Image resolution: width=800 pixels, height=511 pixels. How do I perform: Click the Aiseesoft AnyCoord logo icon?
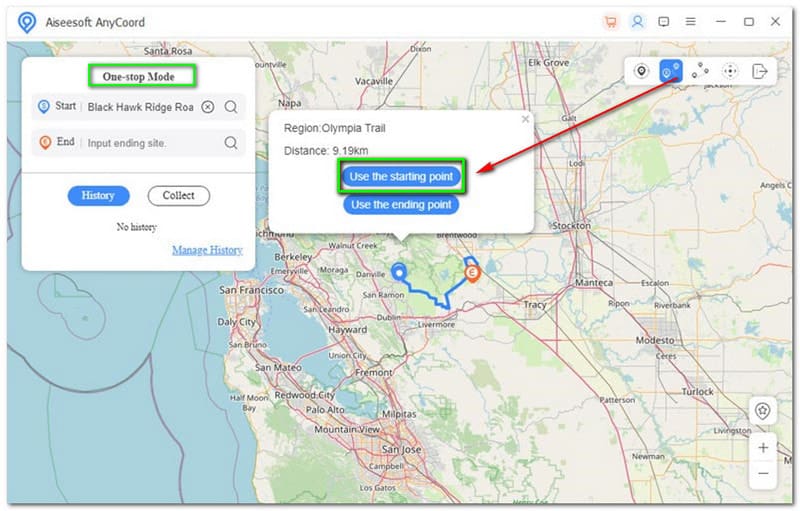tap(27, 22)
